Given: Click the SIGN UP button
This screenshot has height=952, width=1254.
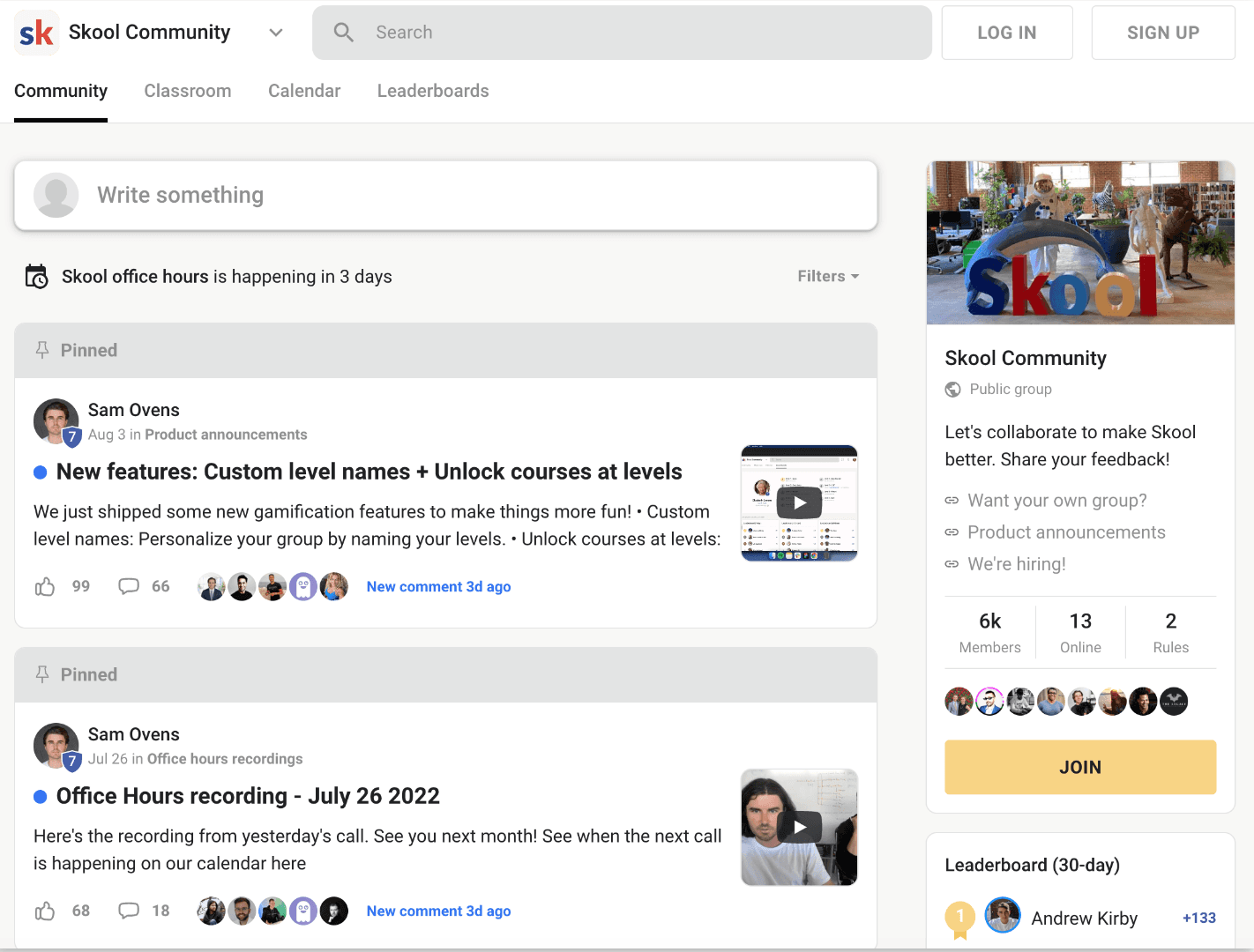Looking at the screenshot, I should point(1163,33).
